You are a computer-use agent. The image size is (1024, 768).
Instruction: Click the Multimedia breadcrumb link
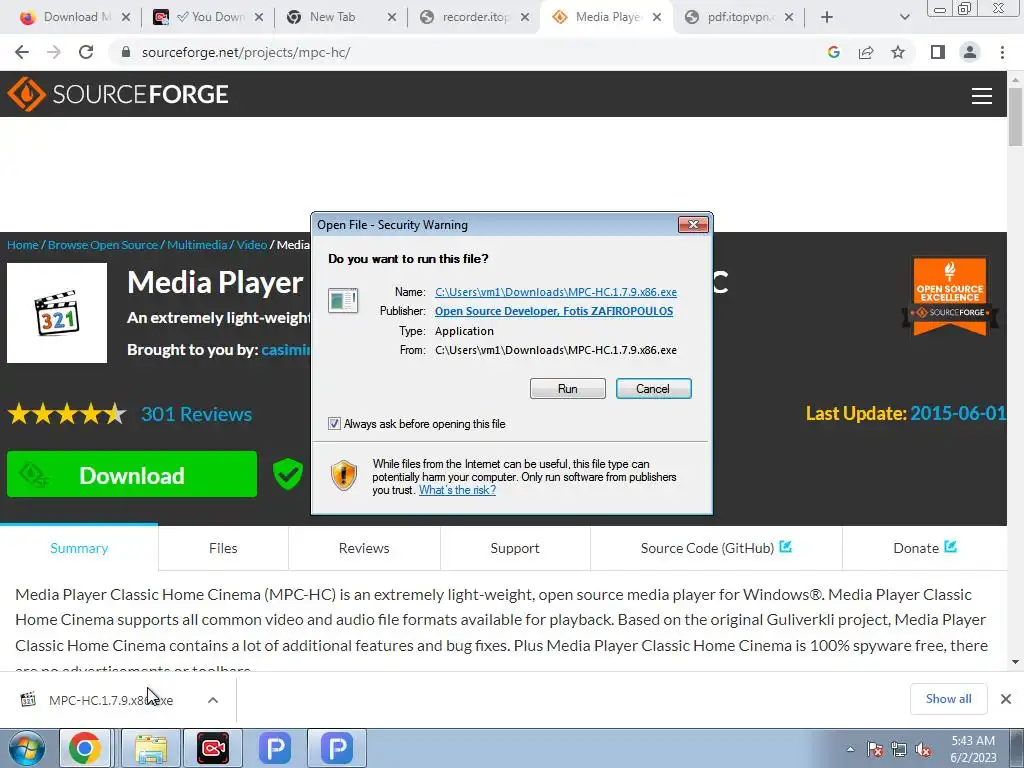click(197, 245)
